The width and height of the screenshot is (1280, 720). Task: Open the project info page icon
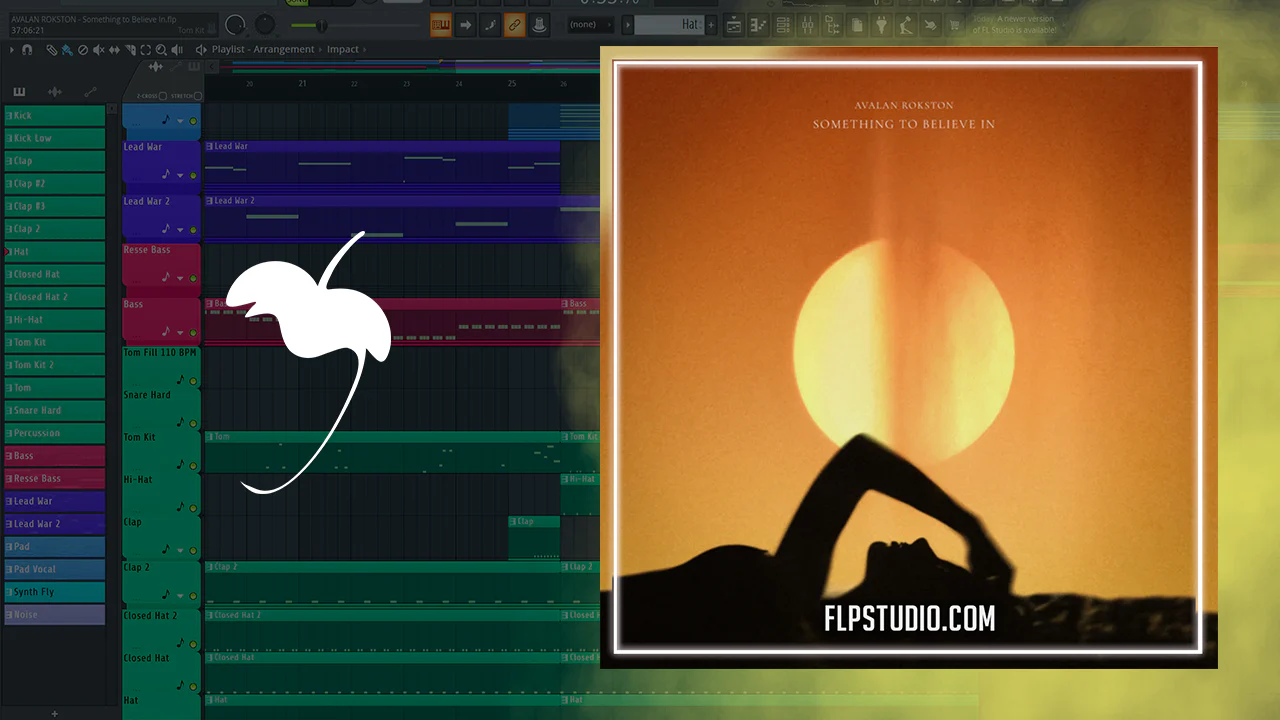pos(857,24)
